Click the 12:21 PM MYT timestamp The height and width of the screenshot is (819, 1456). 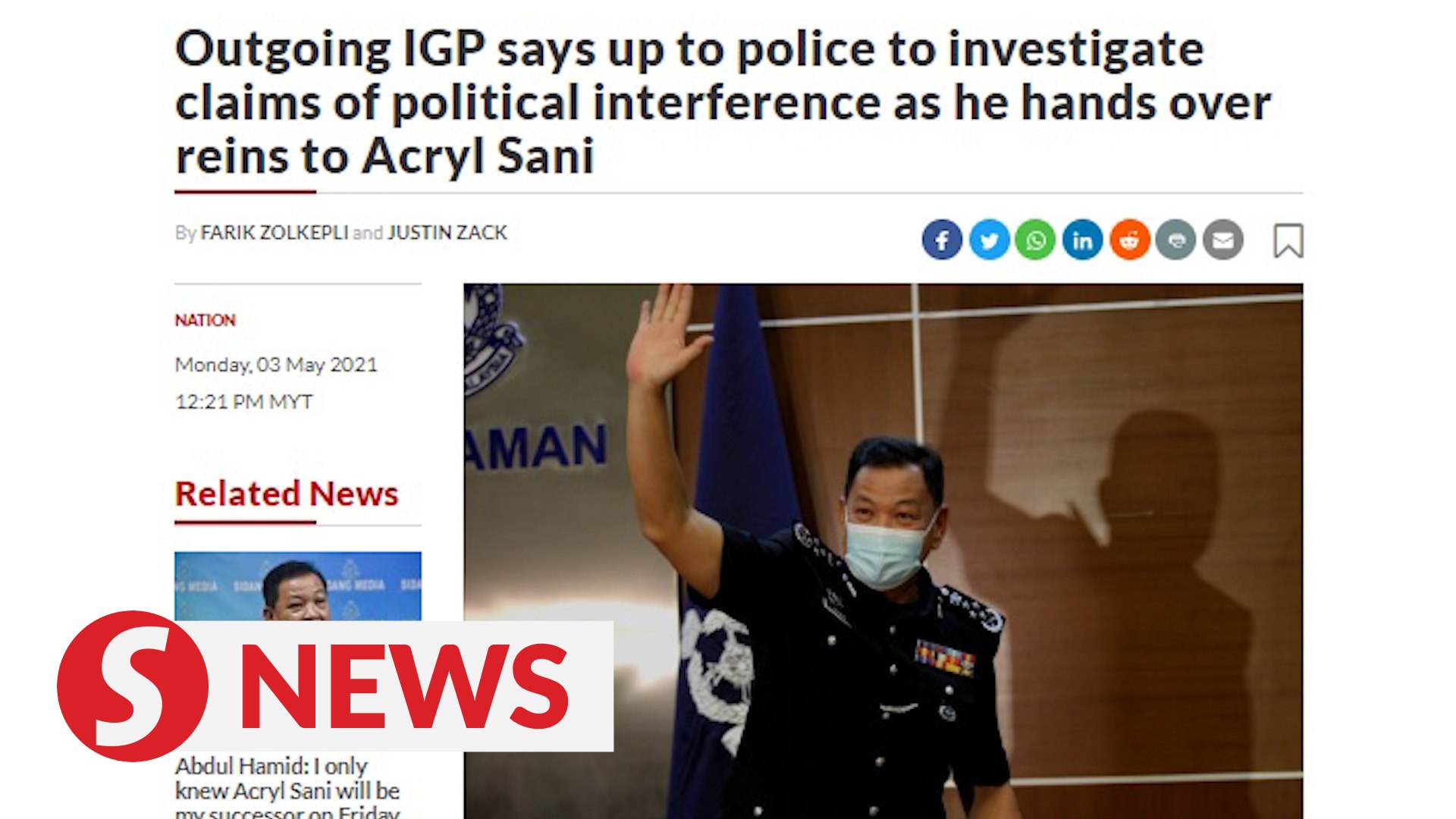243,402
